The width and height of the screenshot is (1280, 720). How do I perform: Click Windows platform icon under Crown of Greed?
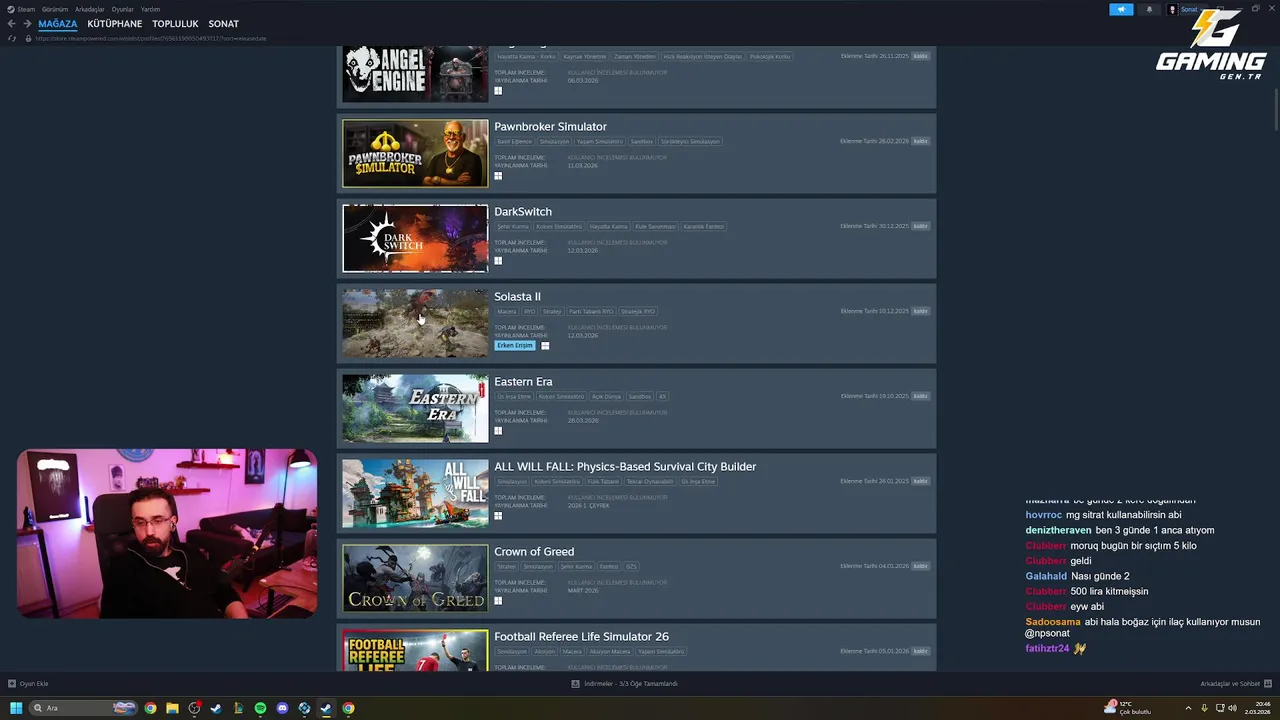pyautogui.click(x=498, y=601)
